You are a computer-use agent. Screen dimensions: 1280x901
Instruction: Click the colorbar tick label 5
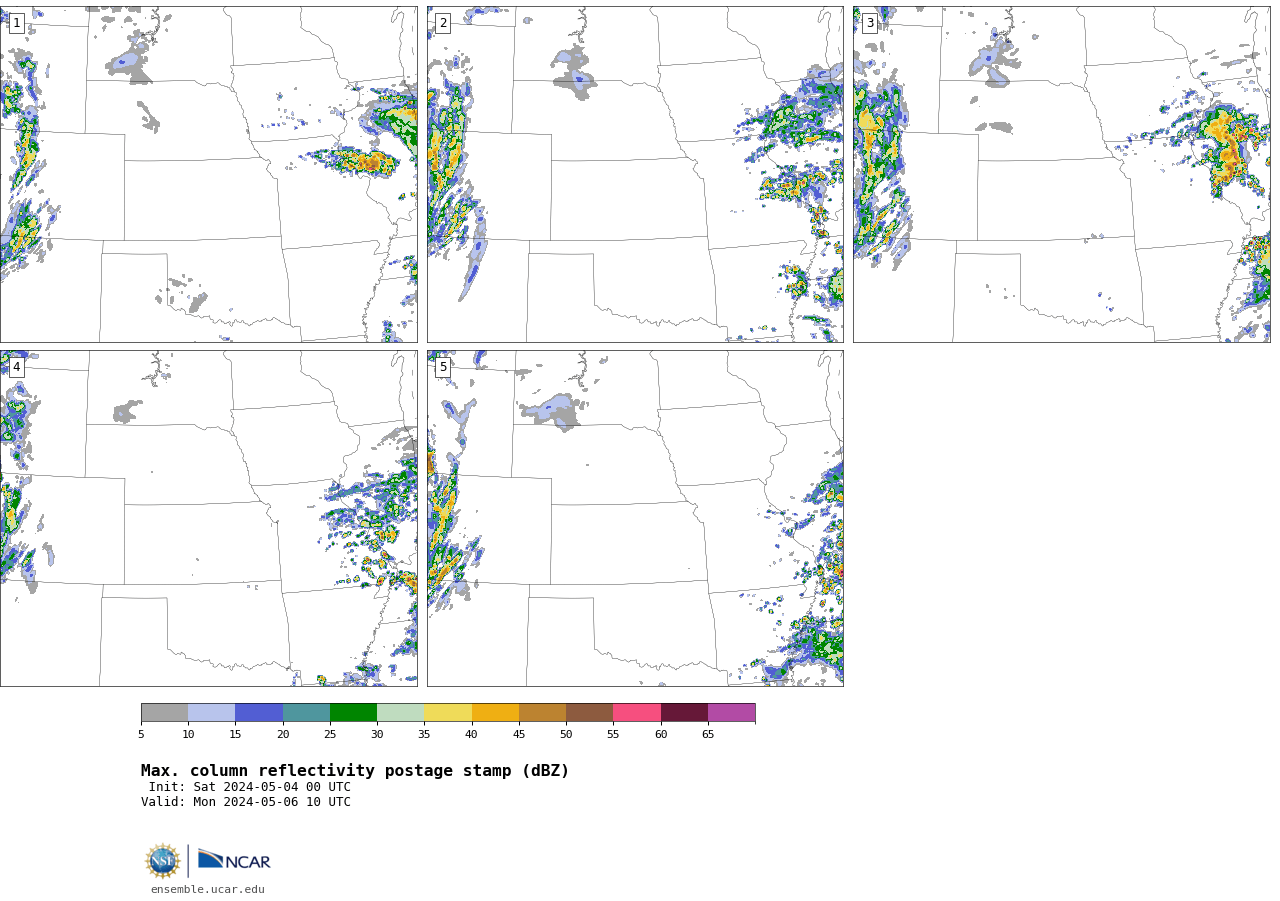141,735
